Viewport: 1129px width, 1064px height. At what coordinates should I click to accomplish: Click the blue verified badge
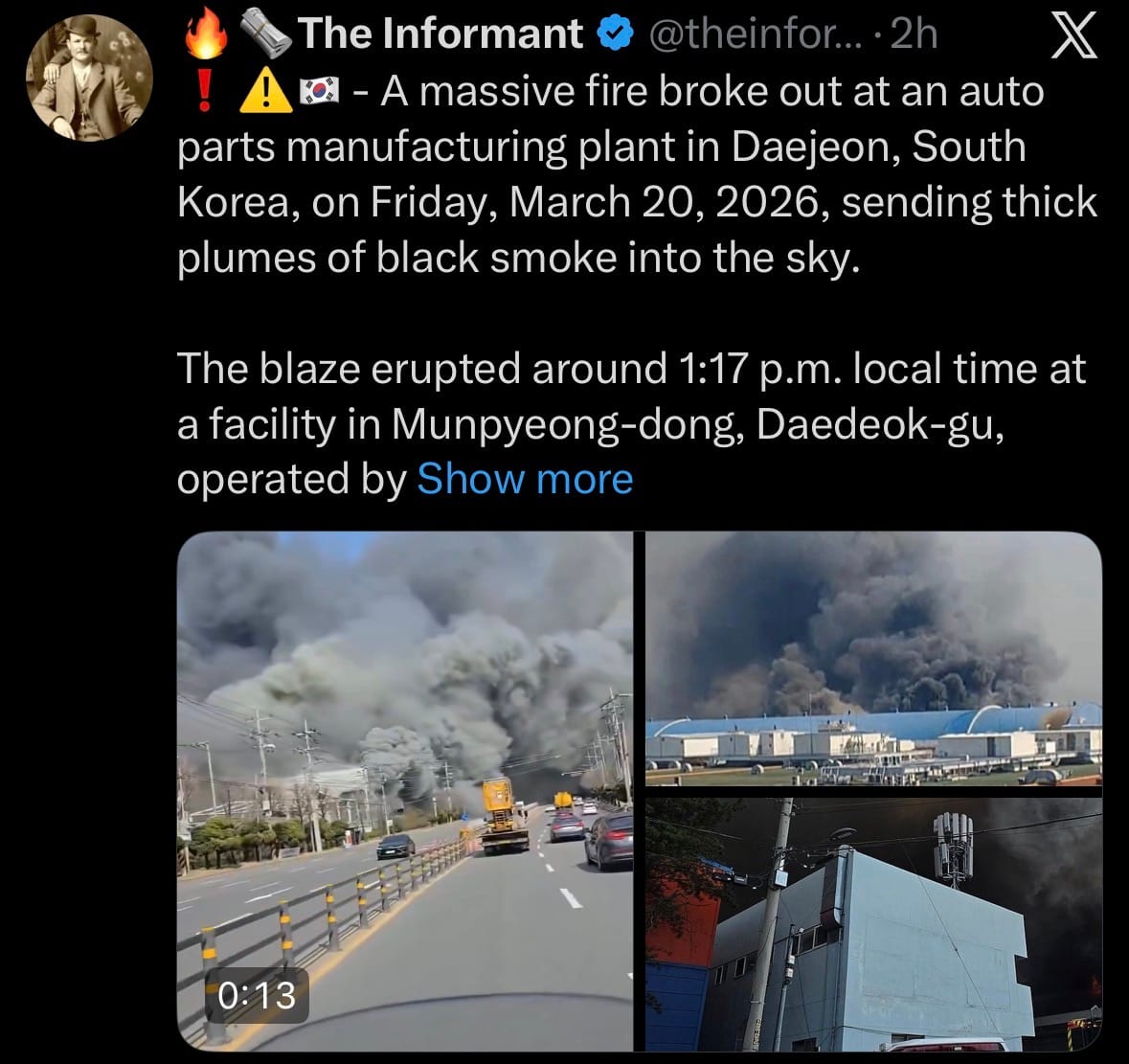coord(616,34)
